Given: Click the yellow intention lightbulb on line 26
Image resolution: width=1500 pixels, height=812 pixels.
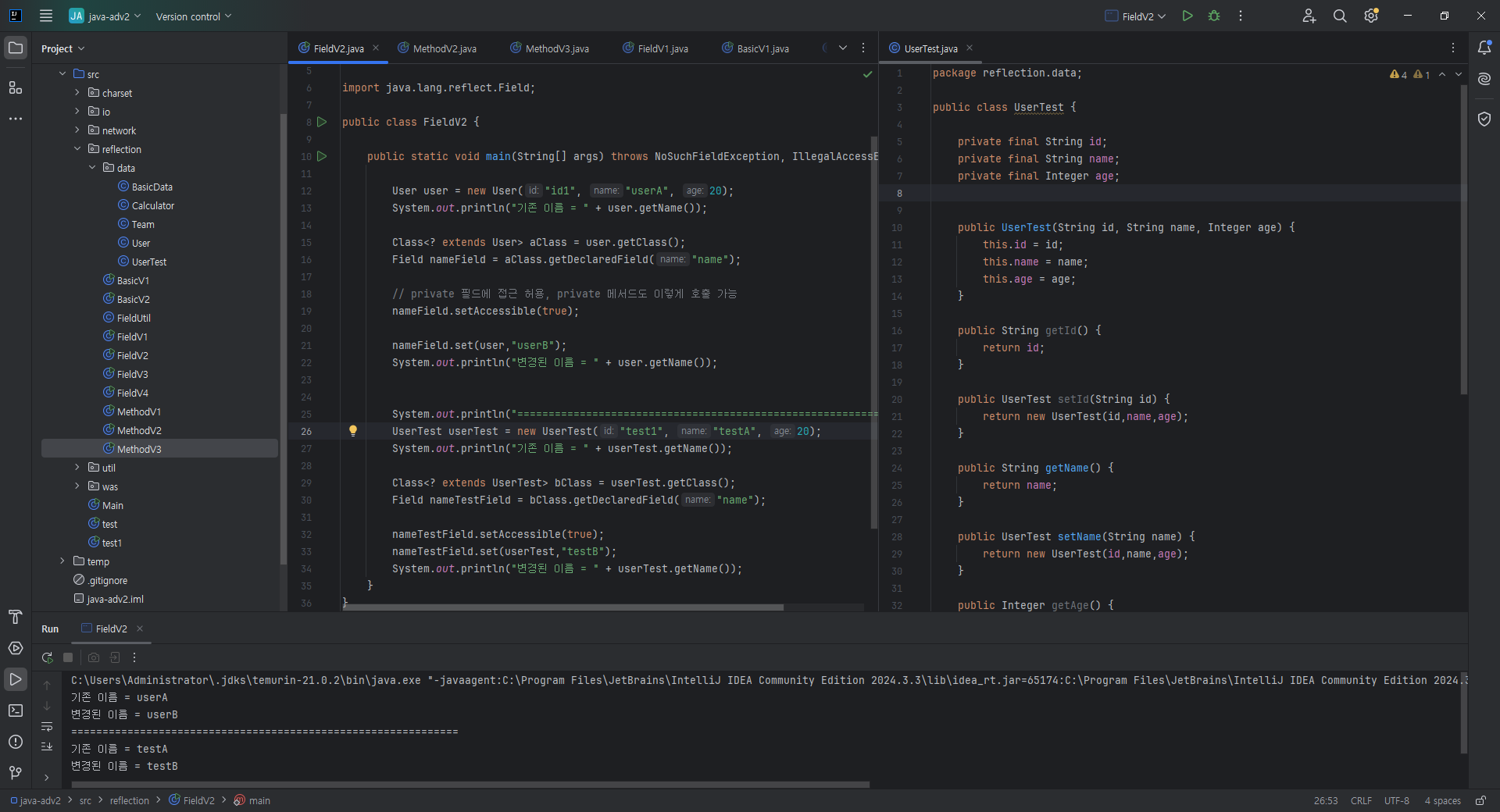Looking at the screenshot, I should (353, 431).
